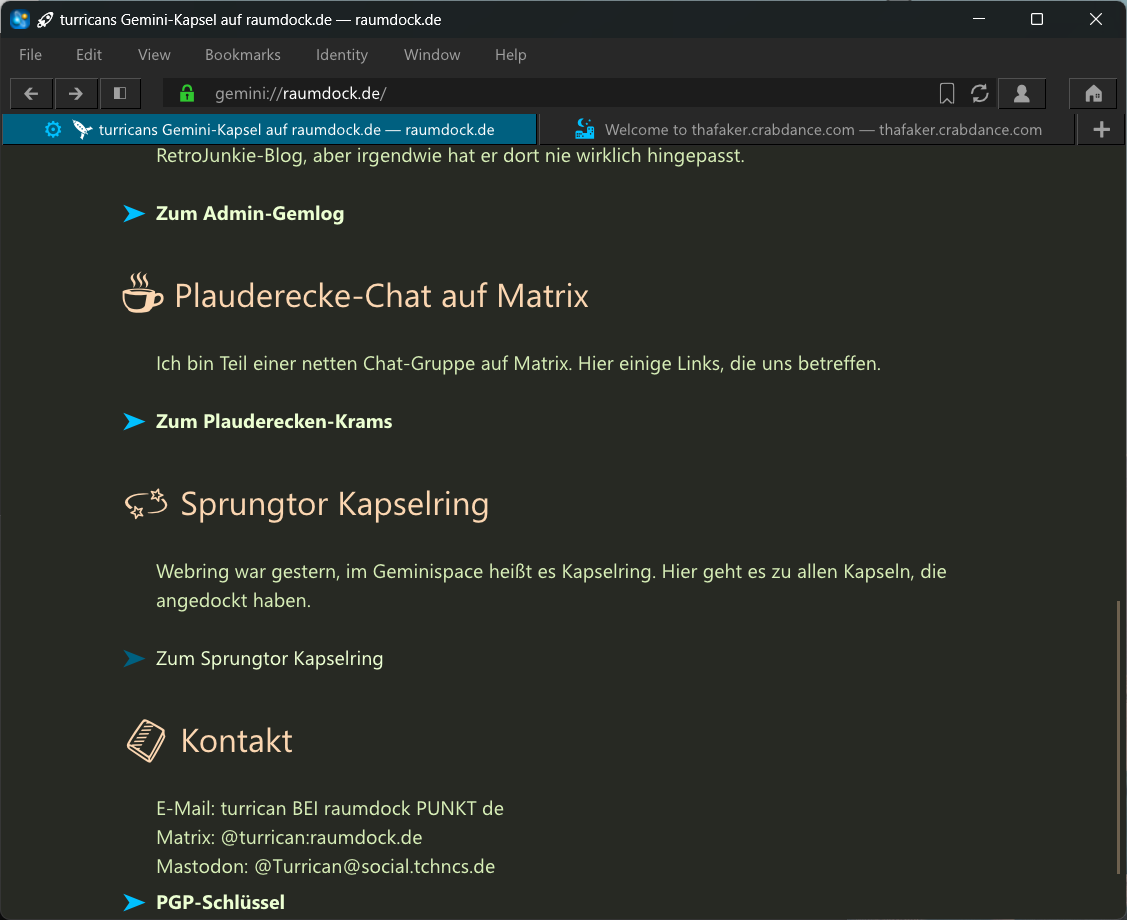Image resolution: width=1127 pixels, height=920 pixels.
Task: Reload the current page
Action: point(980,93)
